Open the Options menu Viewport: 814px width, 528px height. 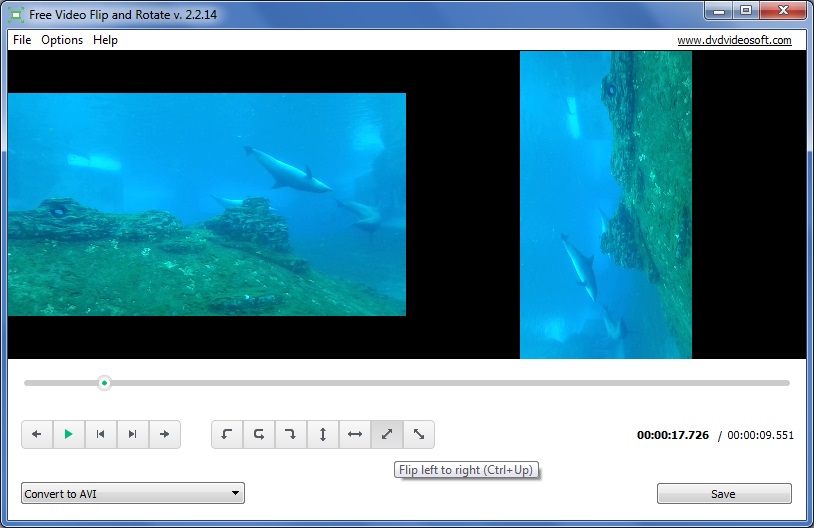(62, 40)
